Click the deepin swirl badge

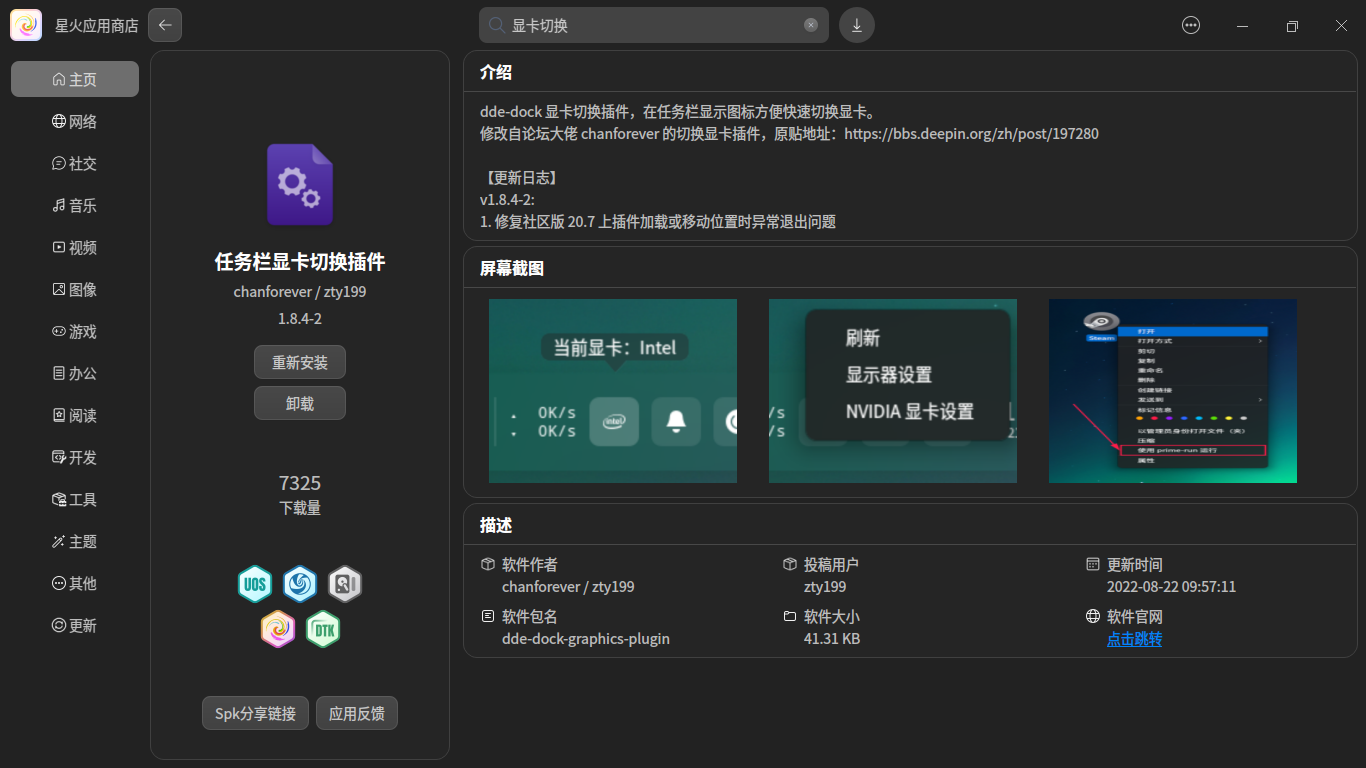coord(300,583)
